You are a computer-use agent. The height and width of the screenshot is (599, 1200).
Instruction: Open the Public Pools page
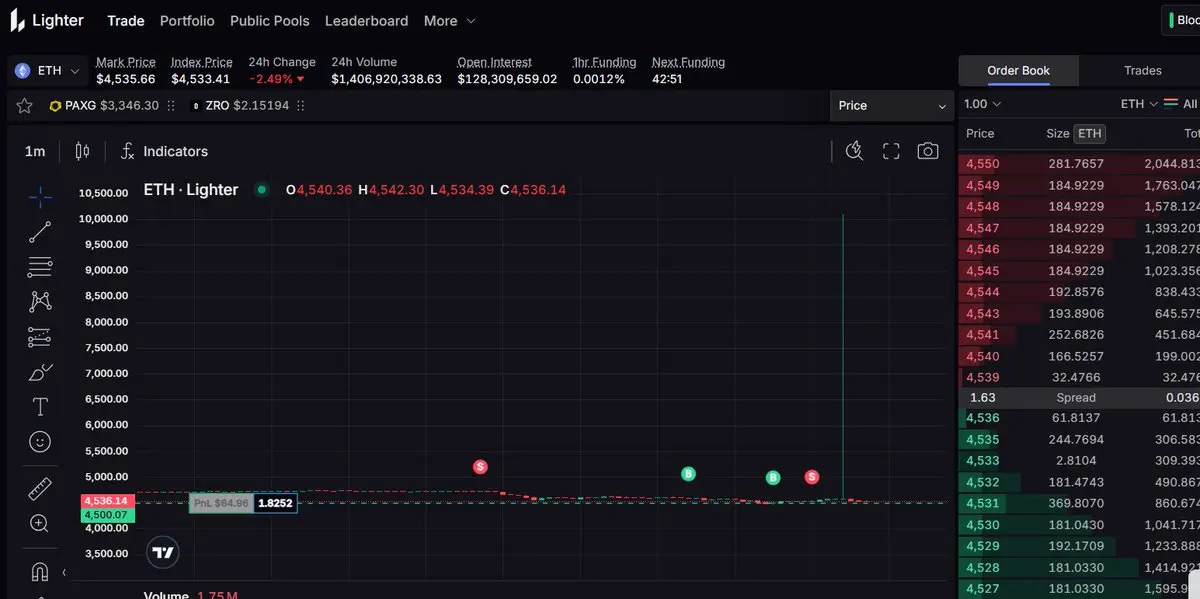270,20
